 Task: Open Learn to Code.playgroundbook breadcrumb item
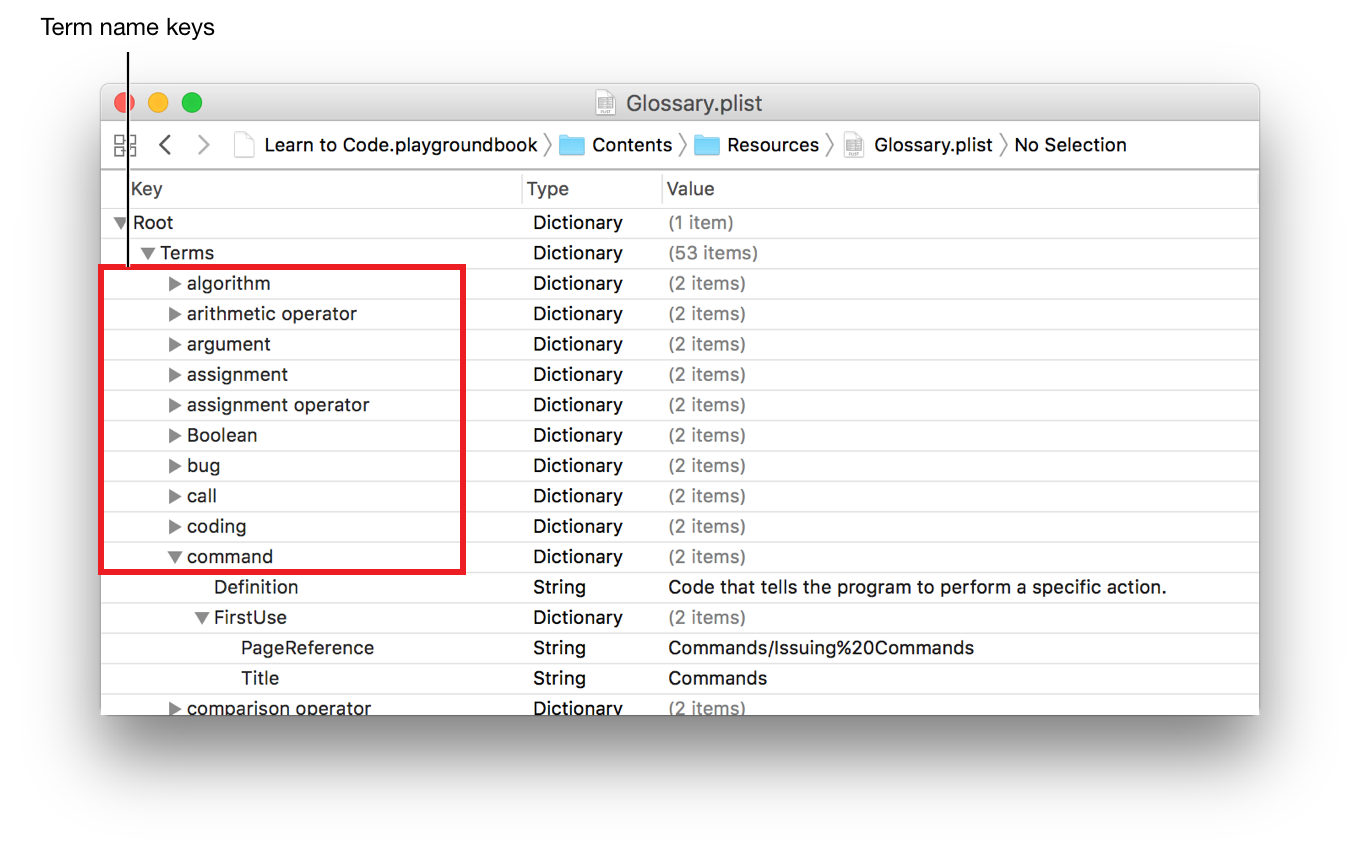click(400, 146)
